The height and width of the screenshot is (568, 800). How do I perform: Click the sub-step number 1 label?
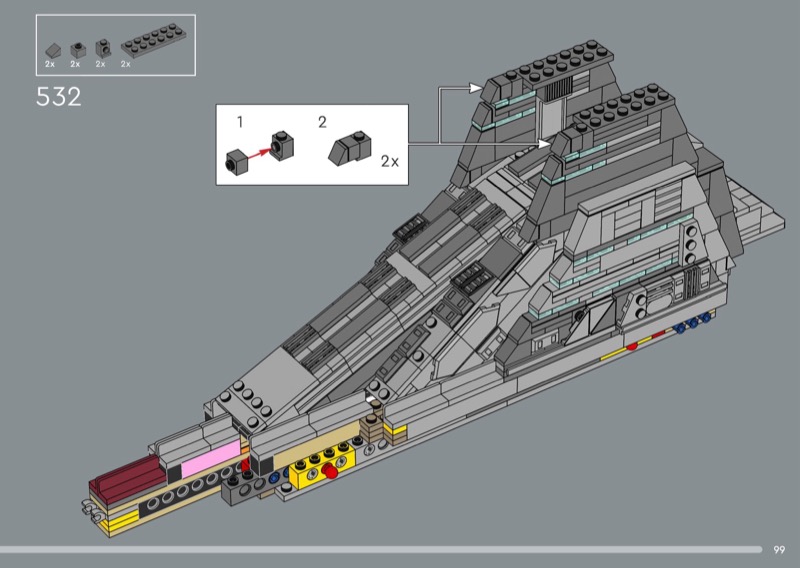(240, 122)
